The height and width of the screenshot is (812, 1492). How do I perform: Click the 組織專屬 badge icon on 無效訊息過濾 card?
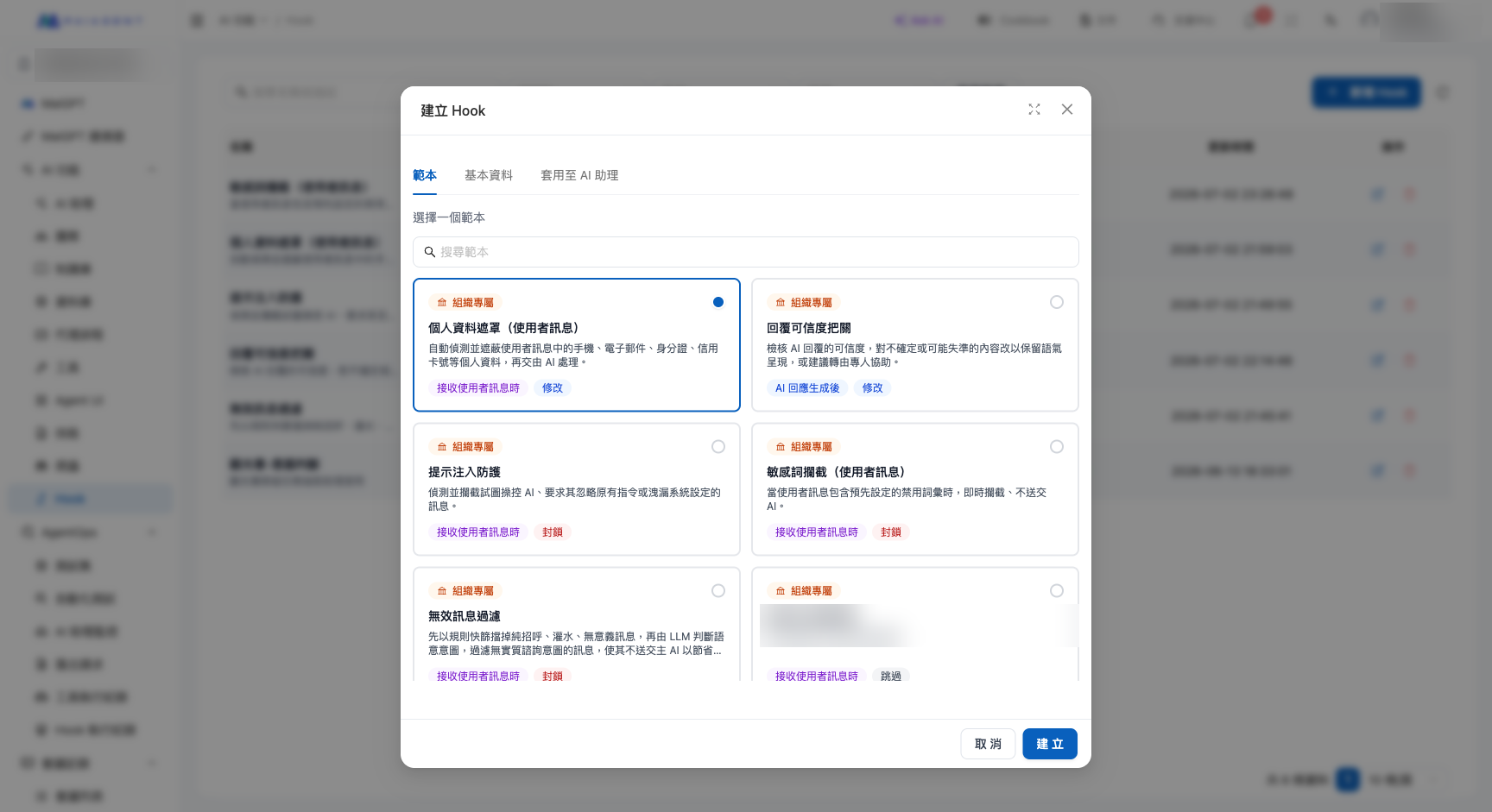(442, 591)
